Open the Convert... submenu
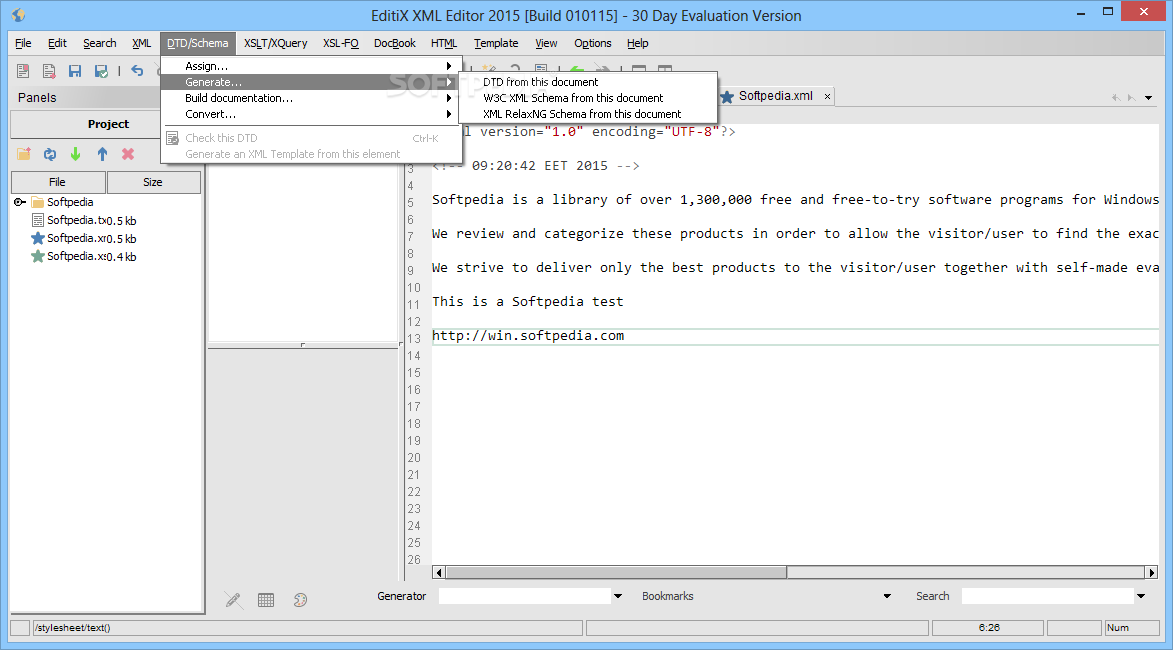 click(x=311, y=114)
